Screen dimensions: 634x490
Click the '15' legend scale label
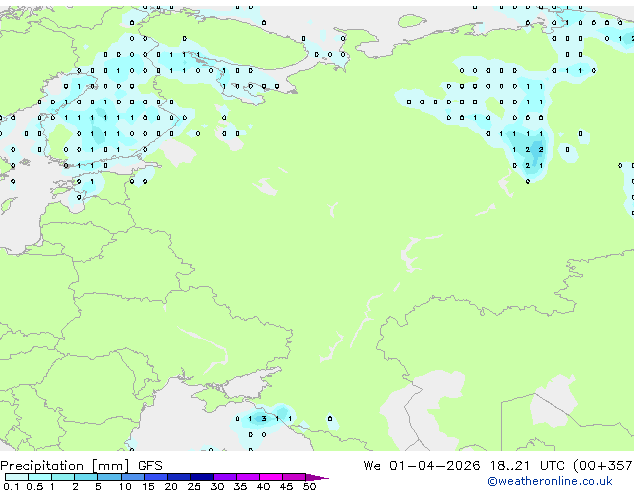148,486
